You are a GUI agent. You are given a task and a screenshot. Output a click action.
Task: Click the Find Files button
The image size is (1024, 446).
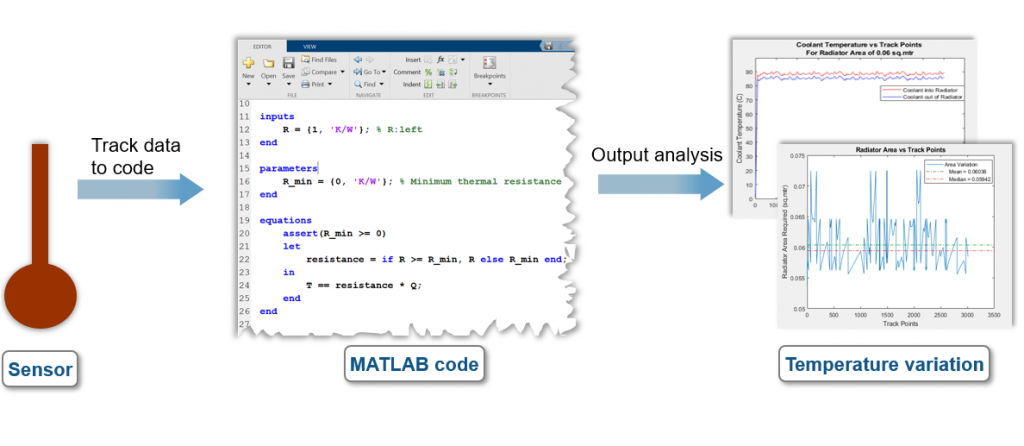coord(320,60)
